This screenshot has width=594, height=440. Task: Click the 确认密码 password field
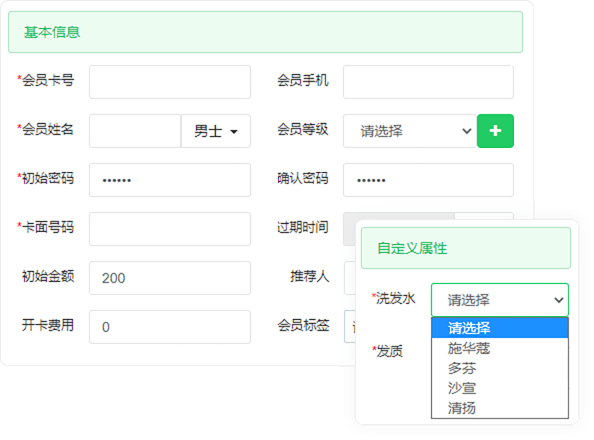[428, 180]
